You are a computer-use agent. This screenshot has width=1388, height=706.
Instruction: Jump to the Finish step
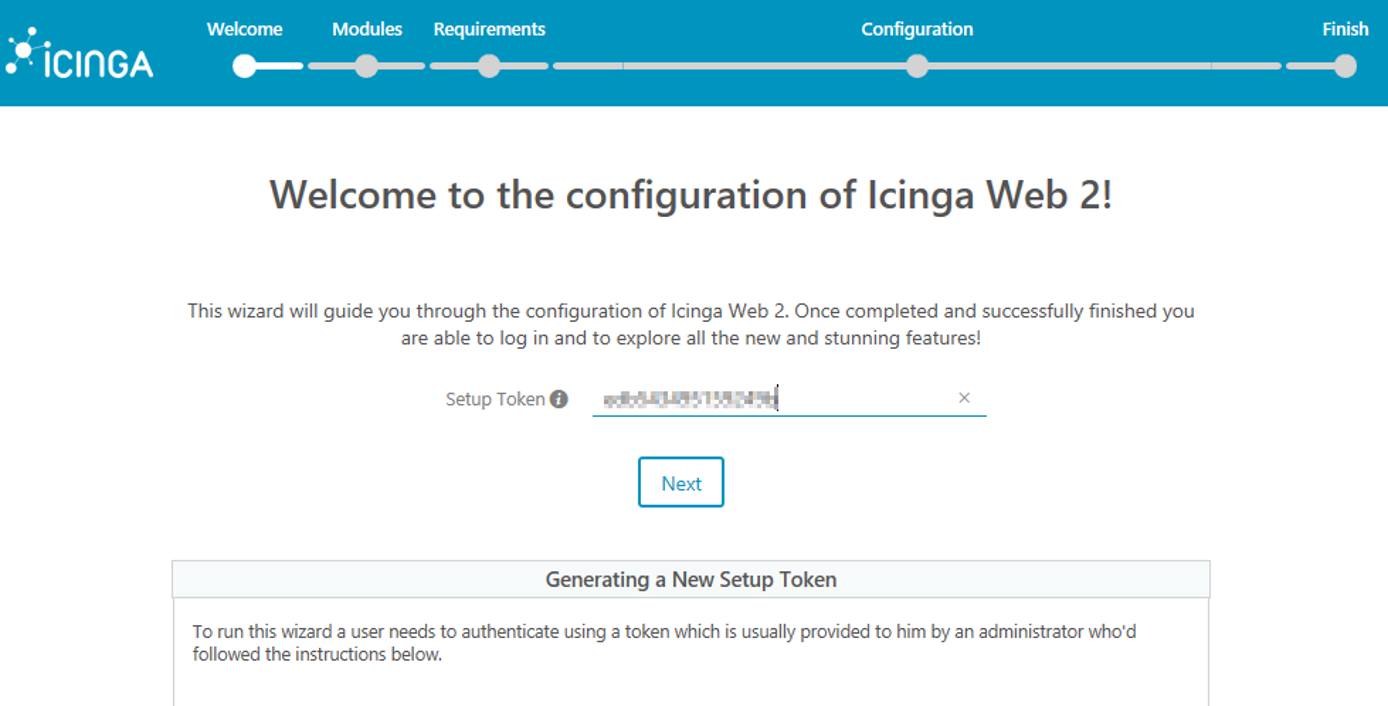1345,29
